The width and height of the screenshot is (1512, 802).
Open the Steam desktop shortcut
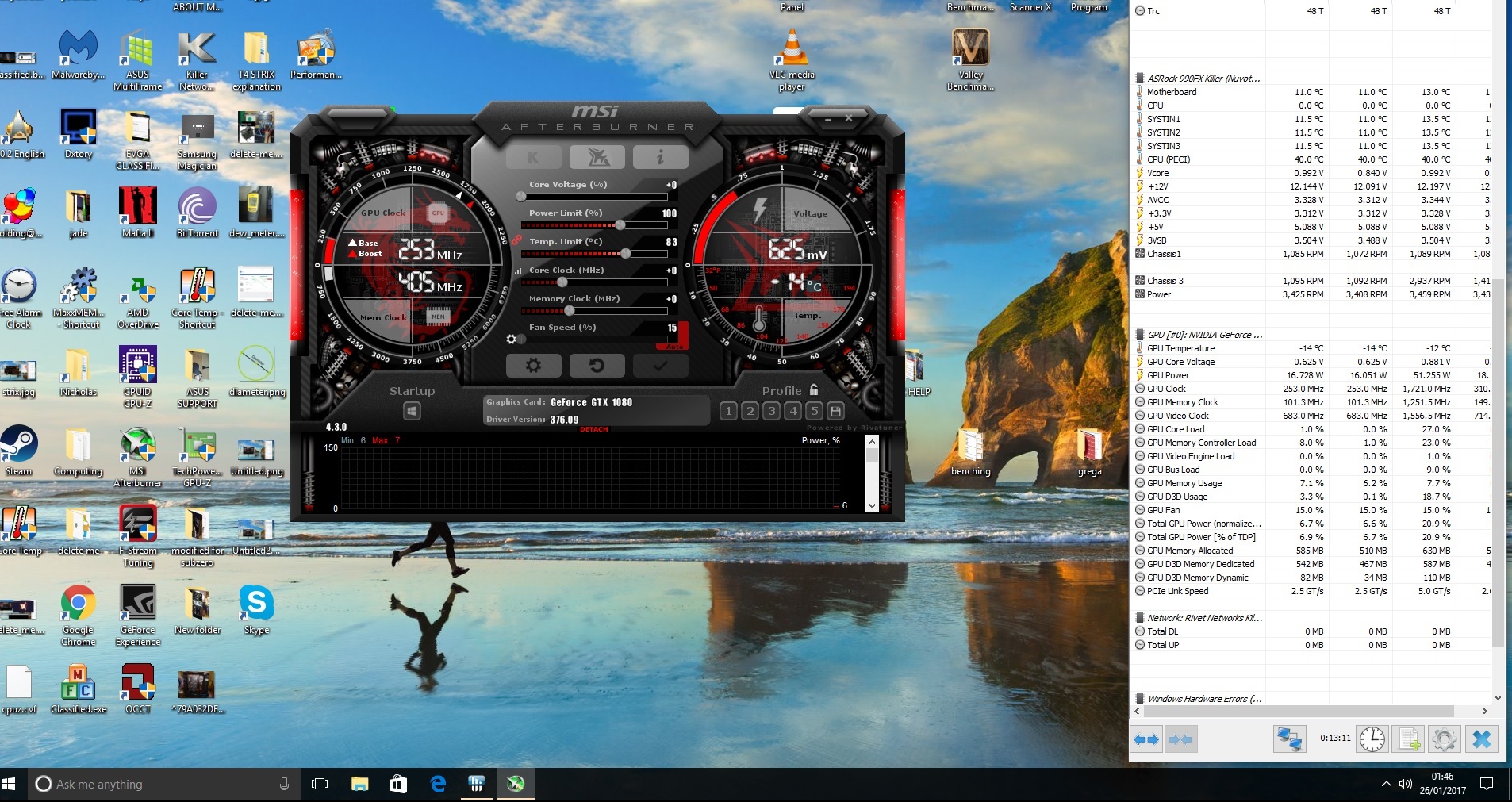[x=19, y=451]
